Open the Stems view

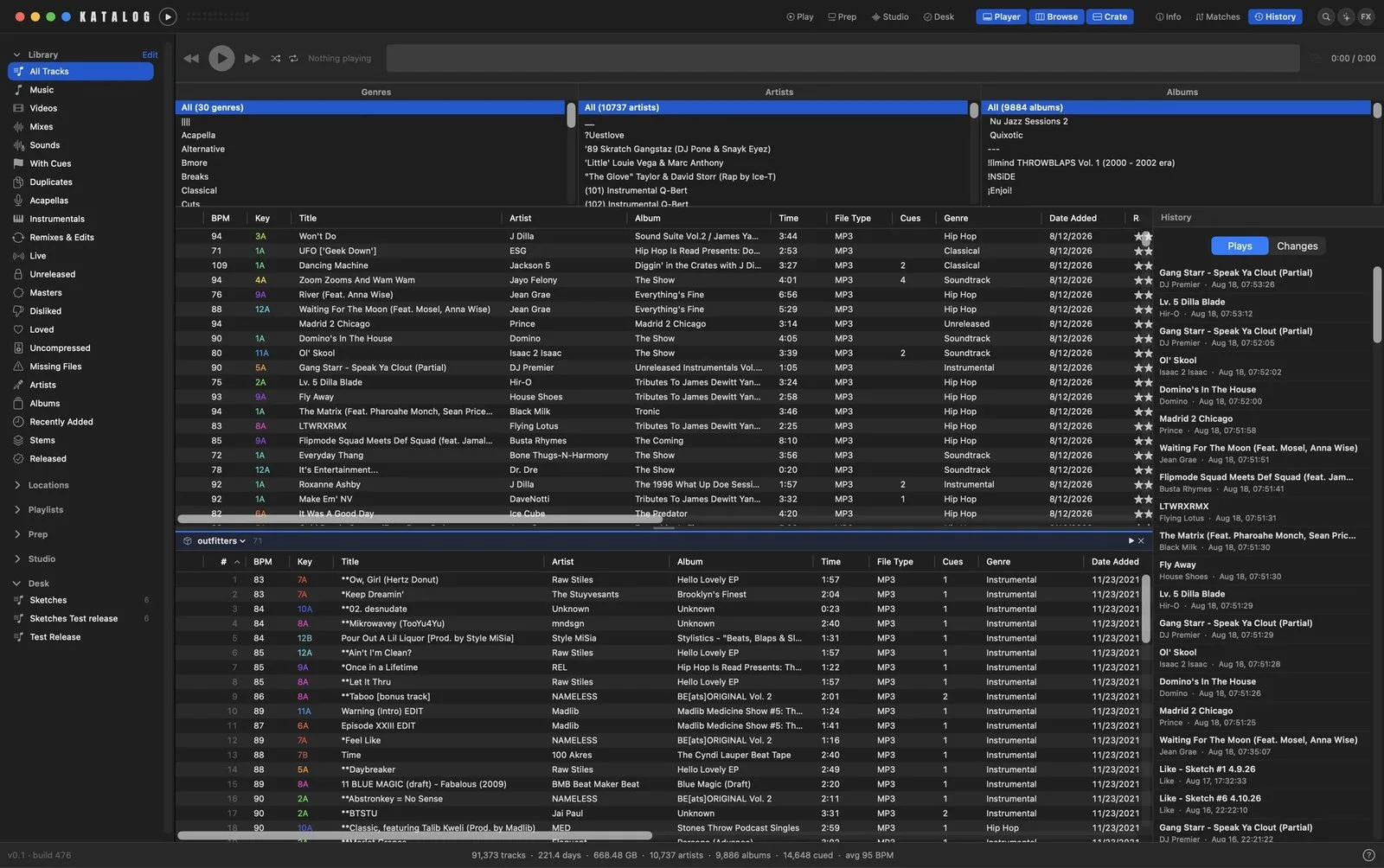(x=80, y=440)
